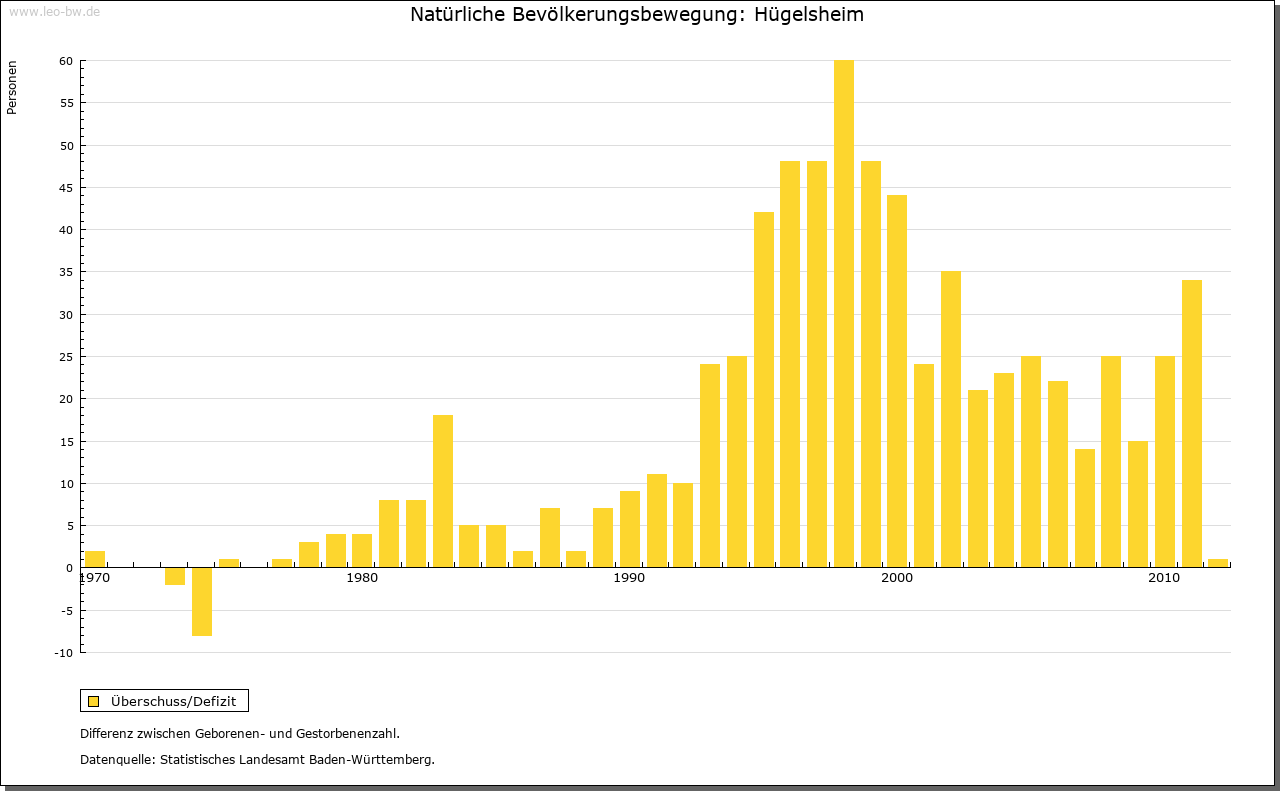The width and height of the screenshot is (1280, 791).
Task: Click the small negative bar at -2
Action: [175, 576]
